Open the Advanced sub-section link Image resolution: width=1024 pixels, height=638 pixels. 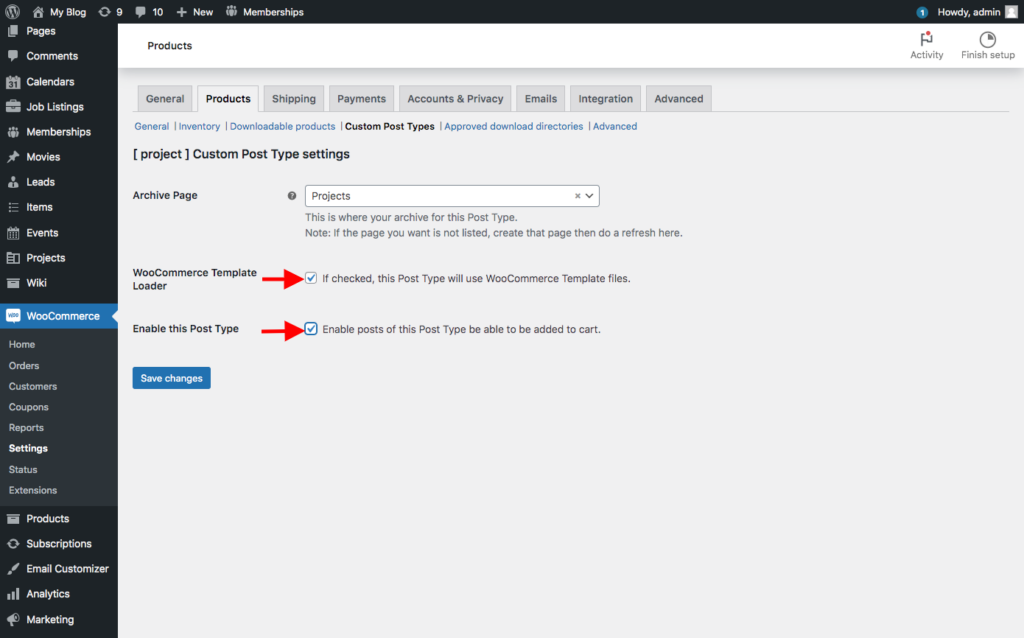(615, 127)
